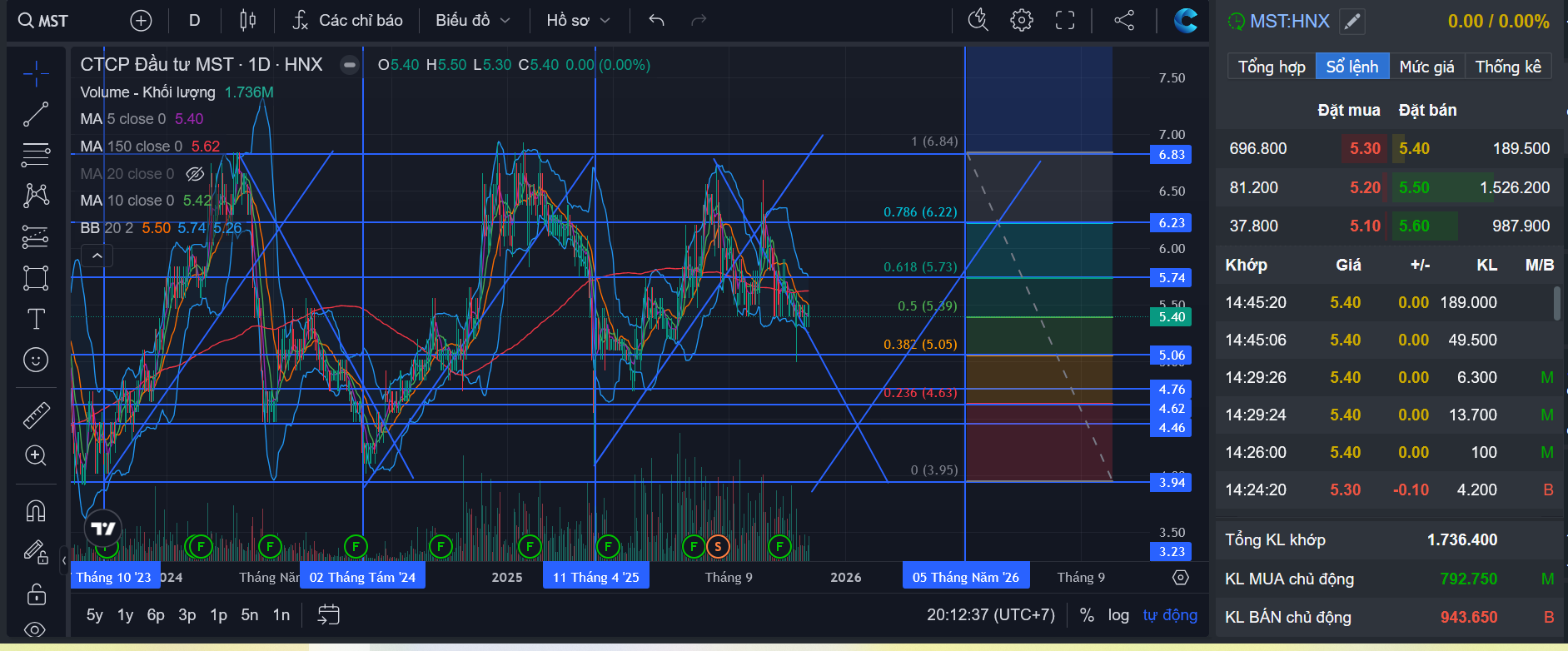
Task: Select the 5.50 ask price cell
Action: (1414, 187)
